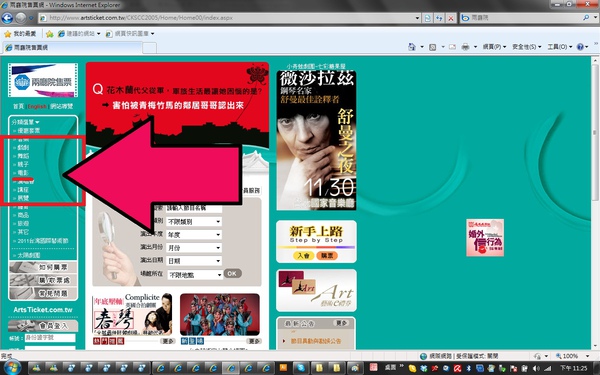Open a new blank browser tab
Screen dimensions: 600x375
click(150, 48)
